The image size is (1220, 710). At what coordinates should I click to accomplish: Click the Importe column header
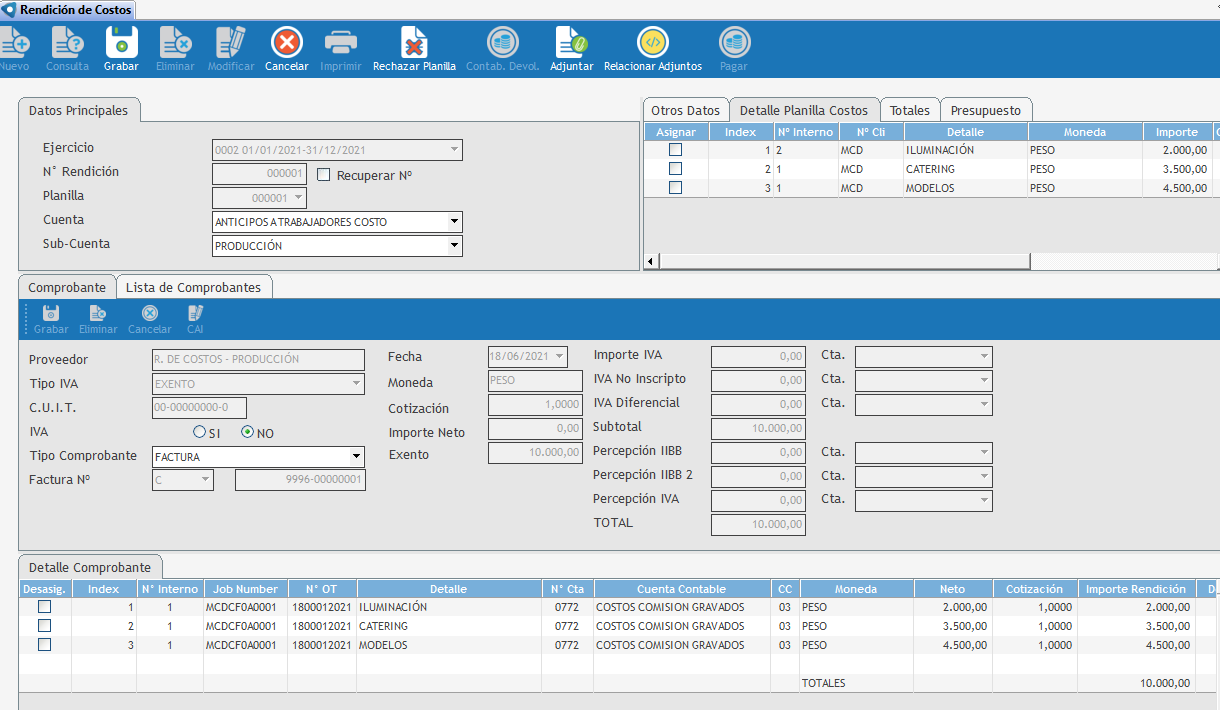click(x=1176, y=132)
